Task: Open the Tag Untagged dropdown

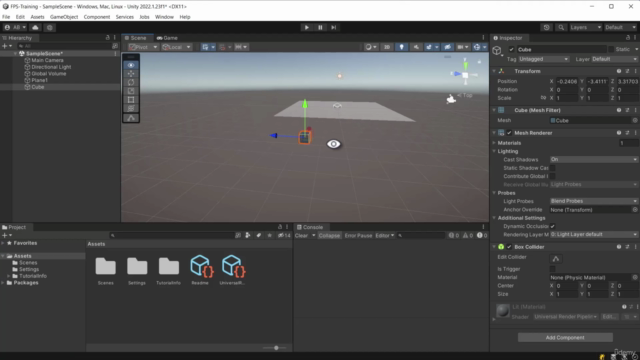Action: coord(543,59)
